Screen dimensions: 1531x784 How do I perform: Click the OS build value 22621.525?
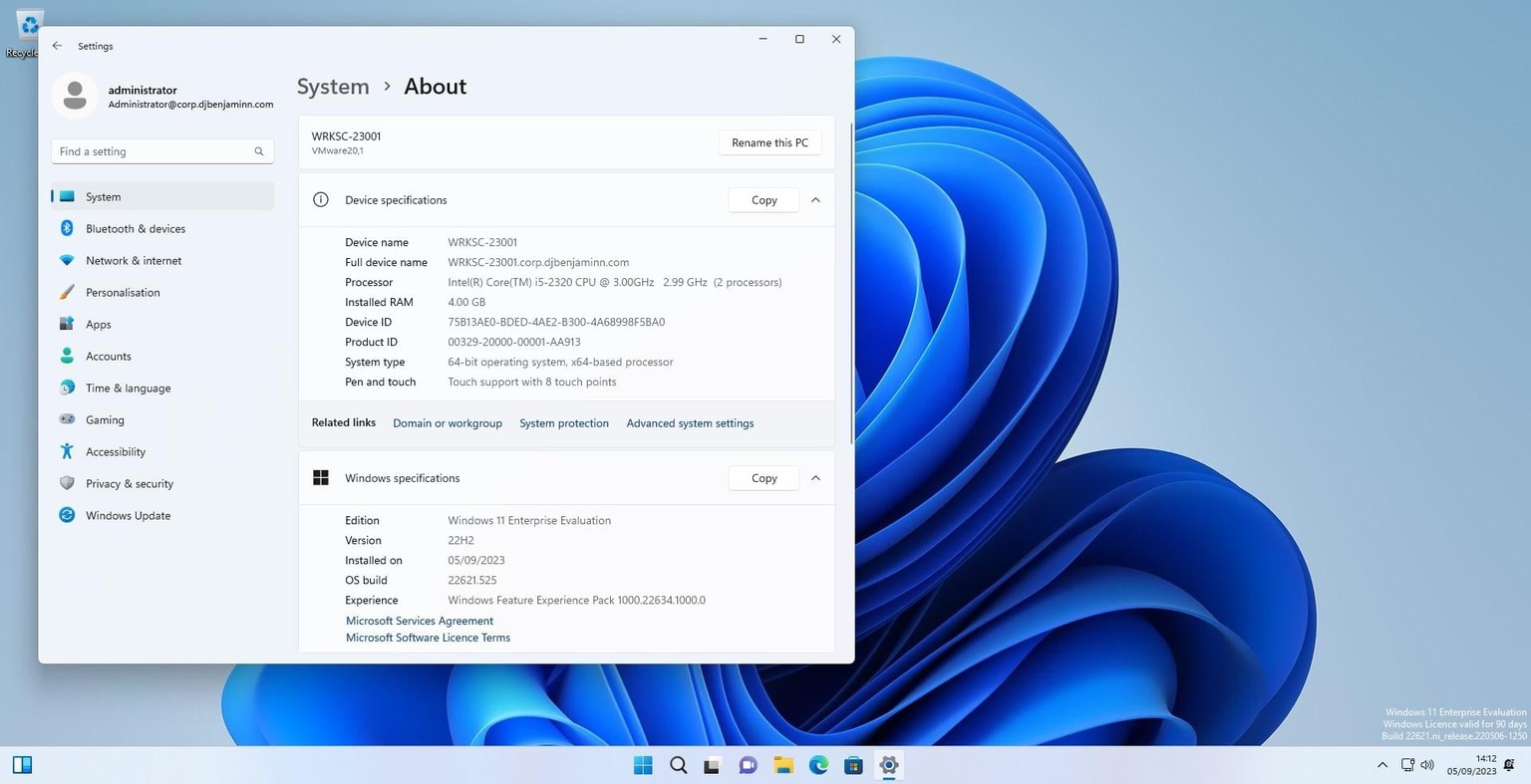tap(472, 580)
